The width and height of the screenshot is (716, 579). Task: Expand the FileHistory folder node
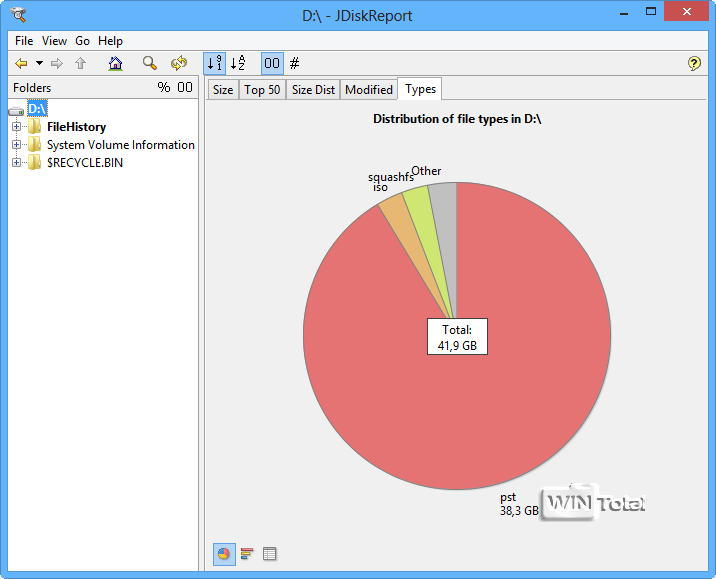coord(16,126)
